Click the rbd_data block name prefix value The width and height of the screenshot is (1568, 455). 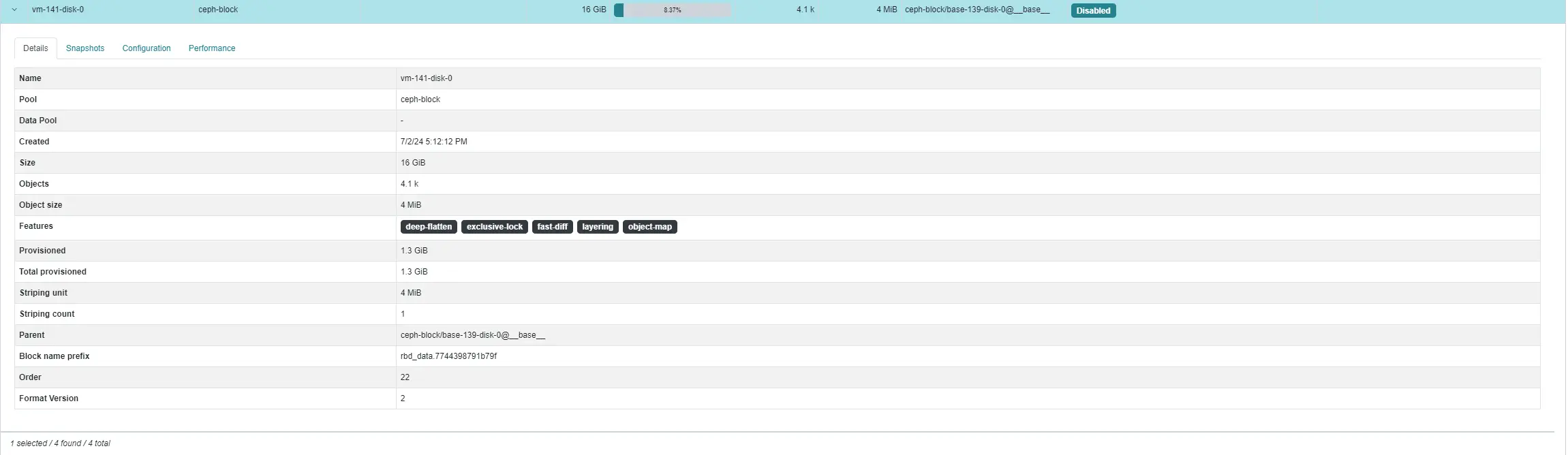tap(448, 356)
